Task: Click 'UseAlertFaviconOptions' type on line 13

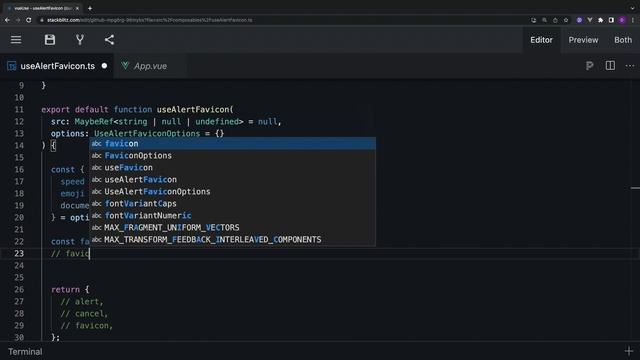Action: [147, 133]
